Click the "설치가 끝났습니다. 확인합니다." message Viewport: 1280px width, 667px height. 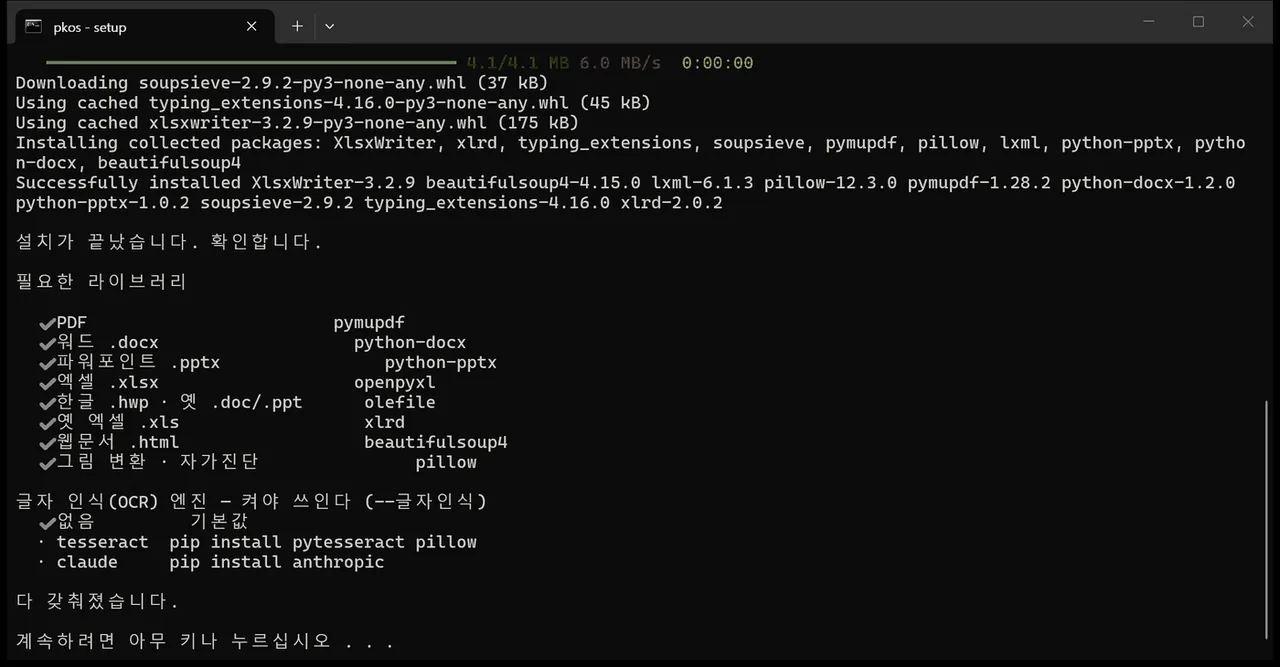169,242
